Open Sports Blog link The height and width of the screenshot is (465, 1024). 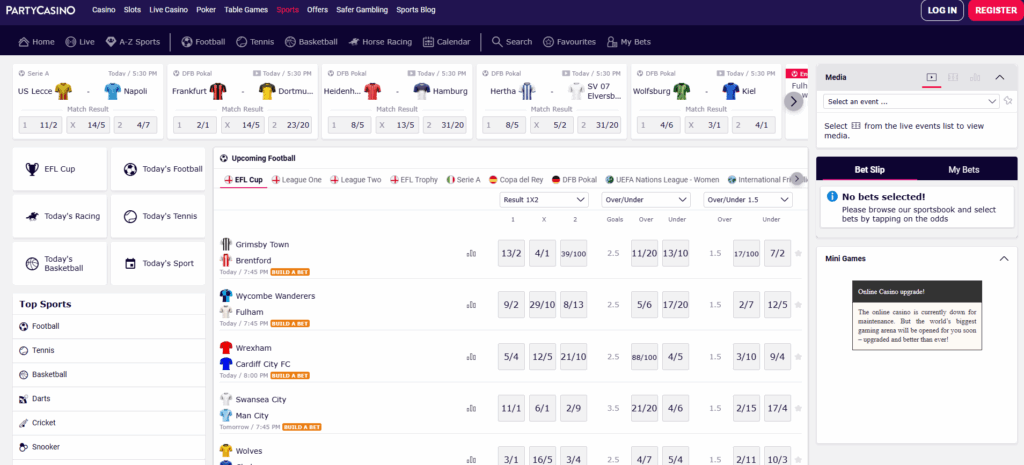416,10
